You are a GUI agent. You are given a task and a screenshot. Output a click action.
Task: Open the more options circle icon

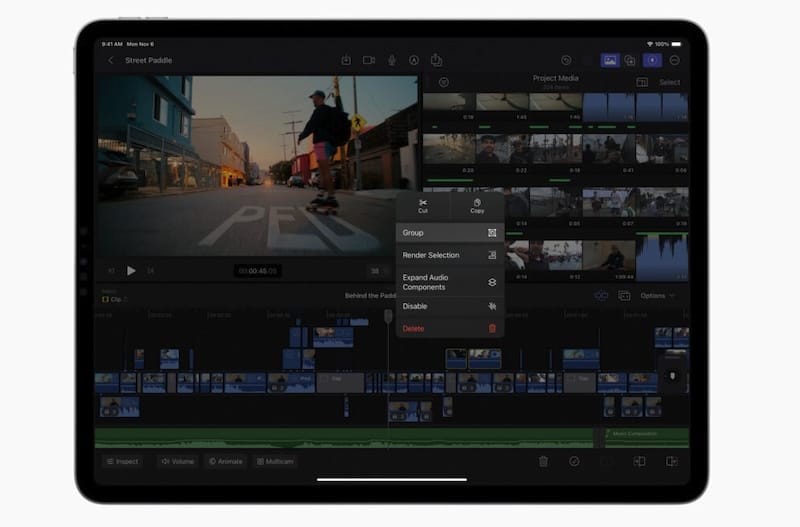[x=674, y=60]
